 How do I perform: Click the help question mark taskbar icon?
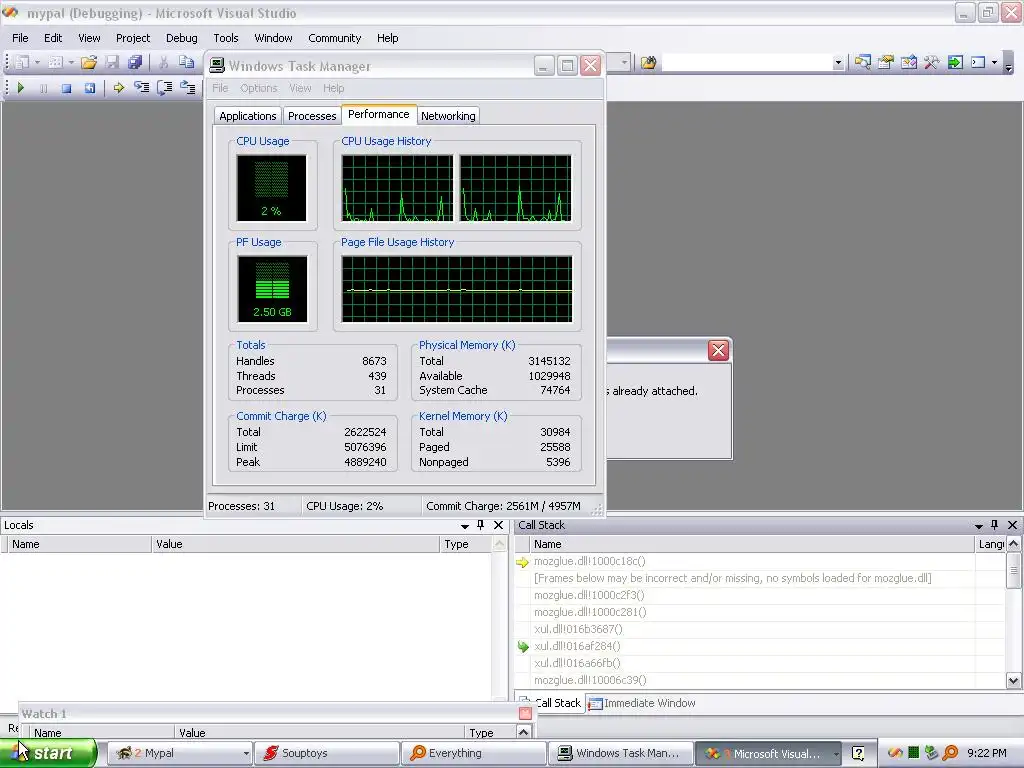tap(858, 753)
